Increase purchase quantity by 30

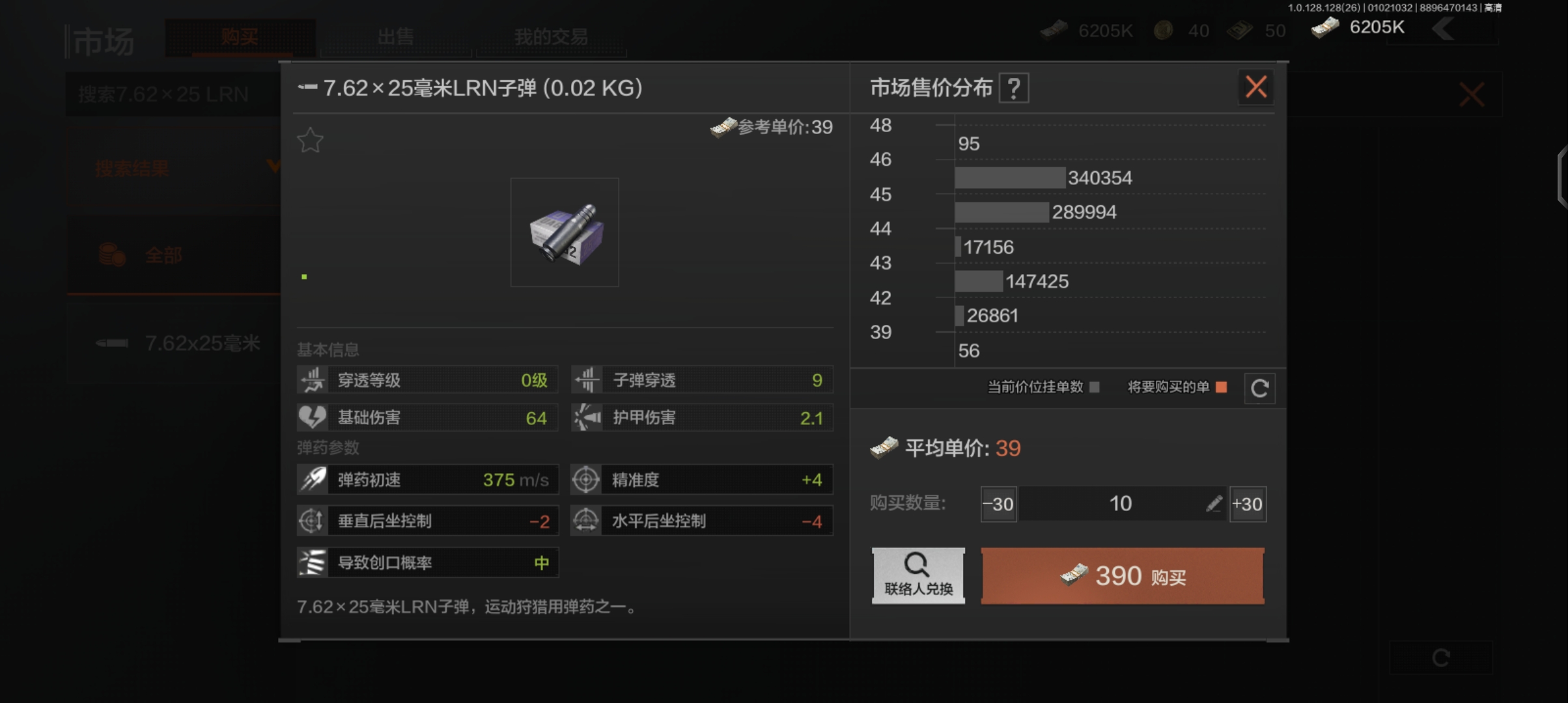point(1247,504)
